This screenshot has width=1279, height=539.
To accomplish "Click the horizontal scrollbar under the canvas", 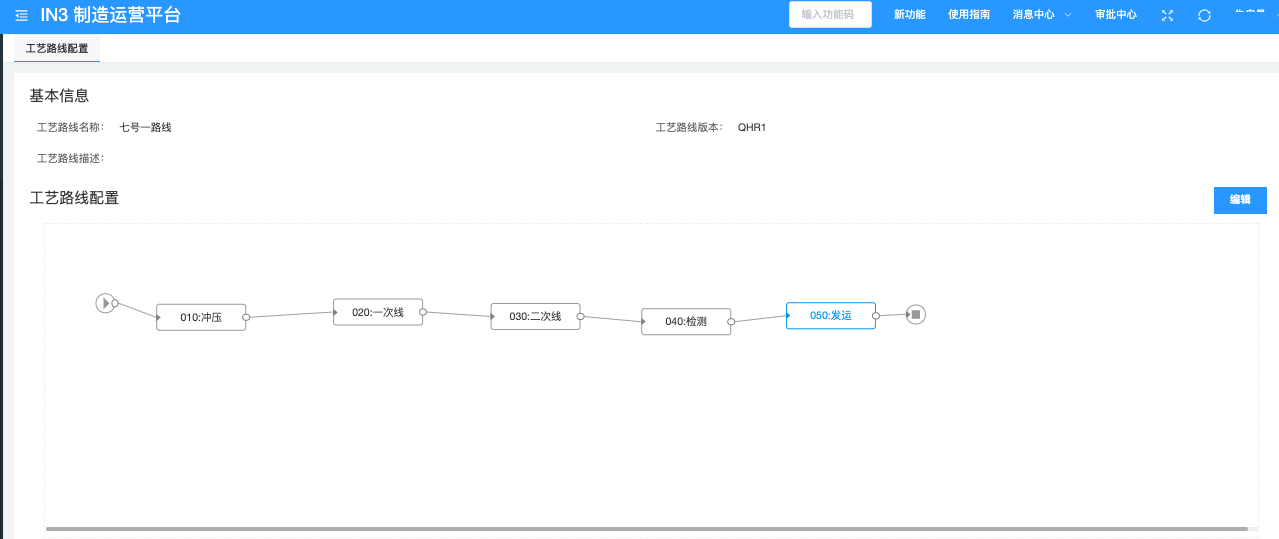I will 646,528.
